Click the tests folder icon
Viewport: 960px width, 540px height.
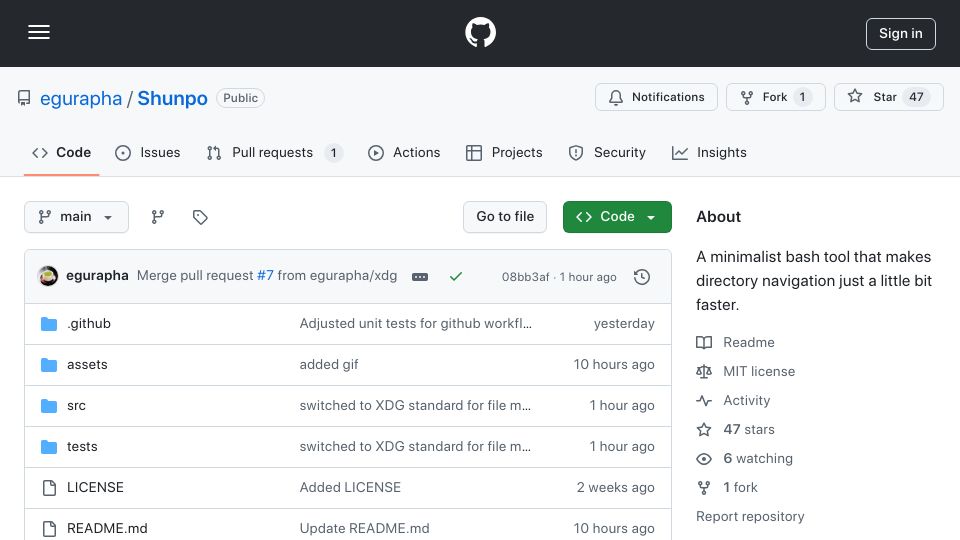pos(49,447)
